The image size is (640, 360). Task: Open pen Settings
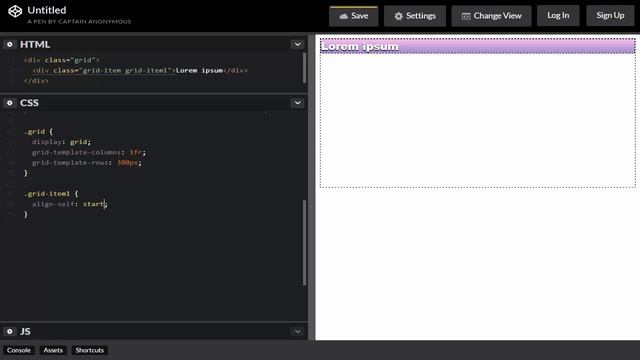(415, 16)
